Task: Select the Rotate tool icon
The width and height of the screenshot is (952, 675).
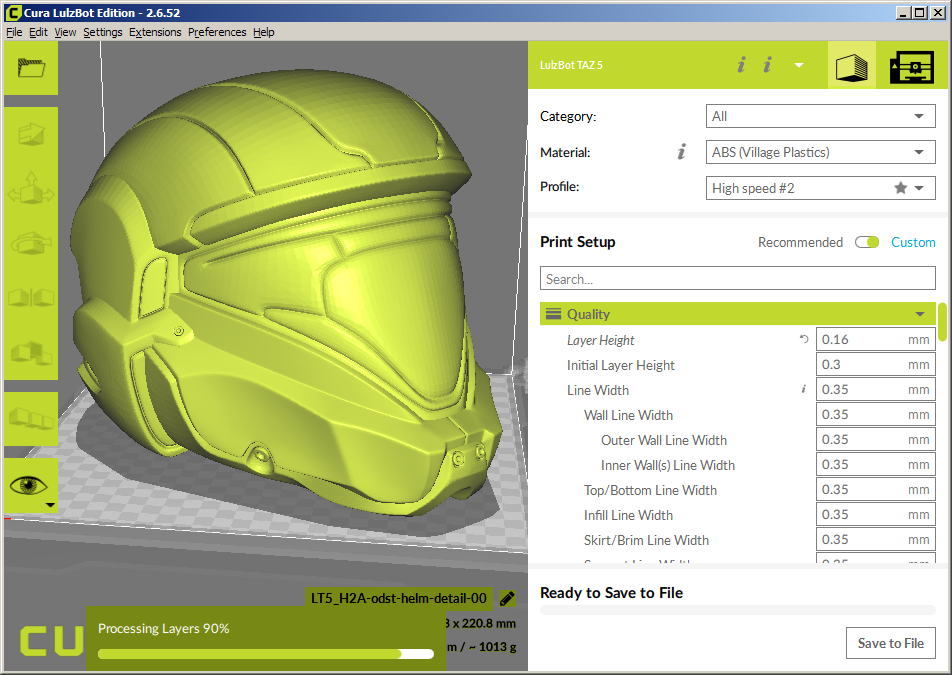Action: [31, 243]
